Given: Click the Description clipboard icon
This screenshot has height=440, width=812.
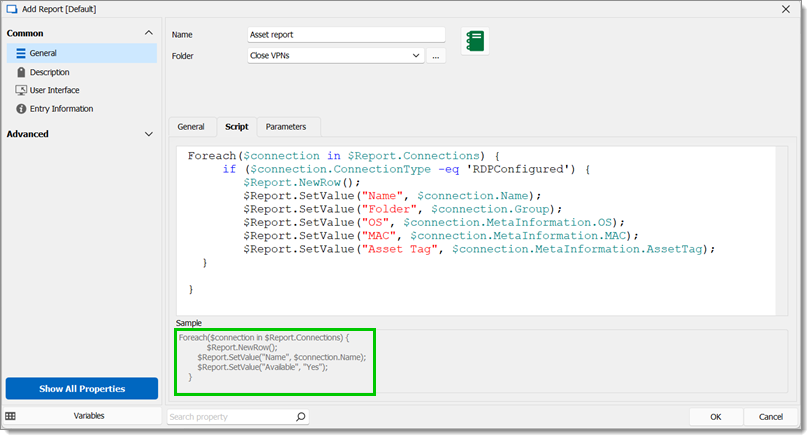Looking at the screenshot, I should click(21, 72).
